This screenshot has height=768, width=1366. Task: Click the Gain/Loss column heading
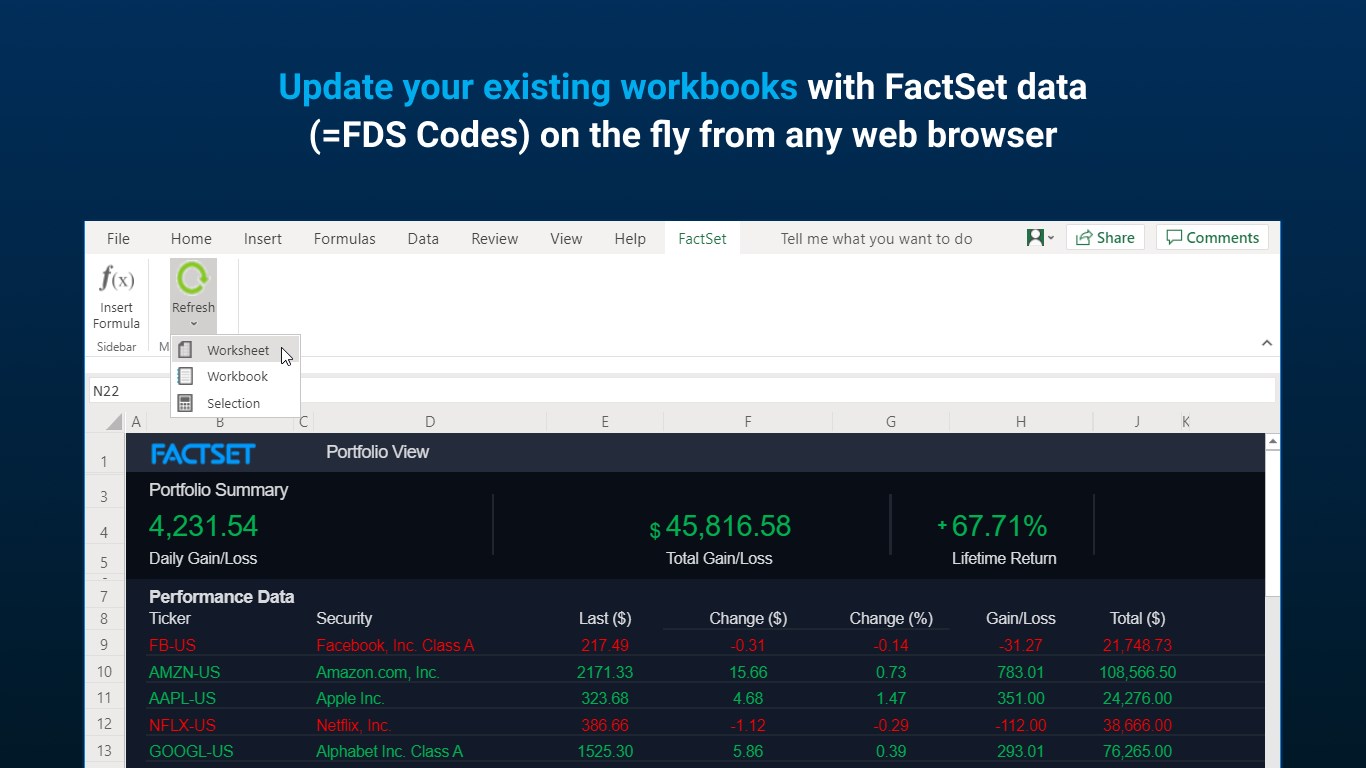click(1020, 618)
